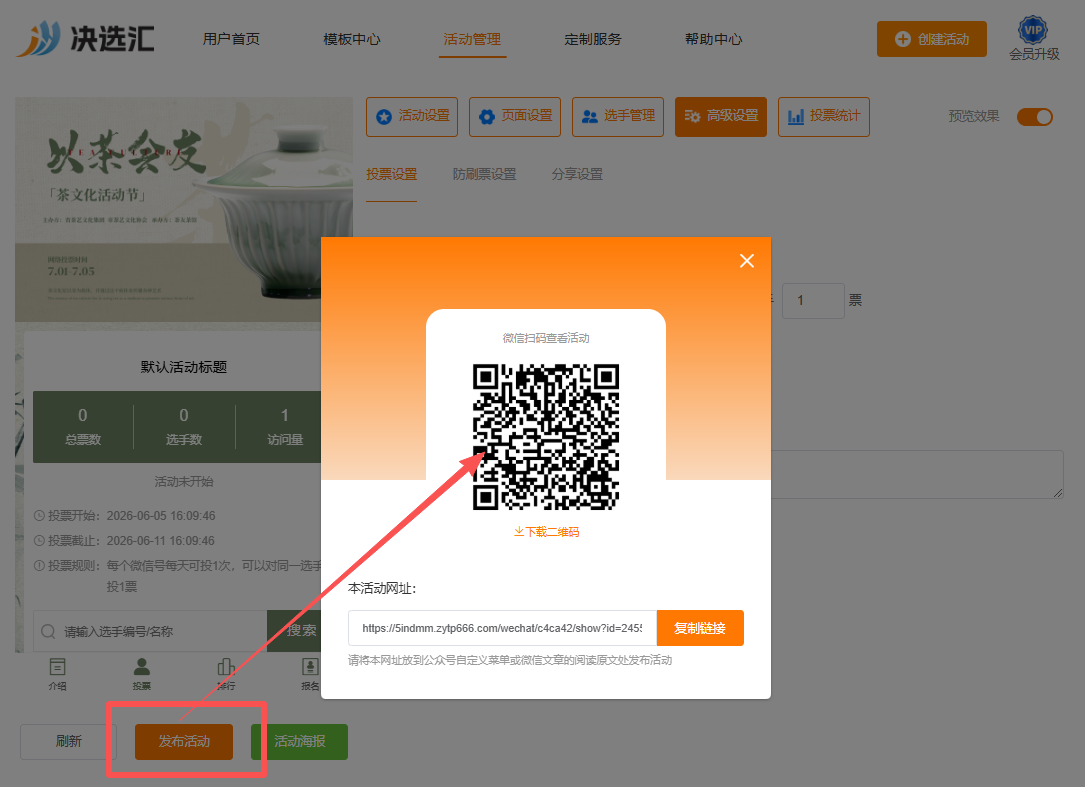Image resolution: width=1085 pixels, height=787 pixels.
Task: Click the QR code image
Action: pos(546,437)
